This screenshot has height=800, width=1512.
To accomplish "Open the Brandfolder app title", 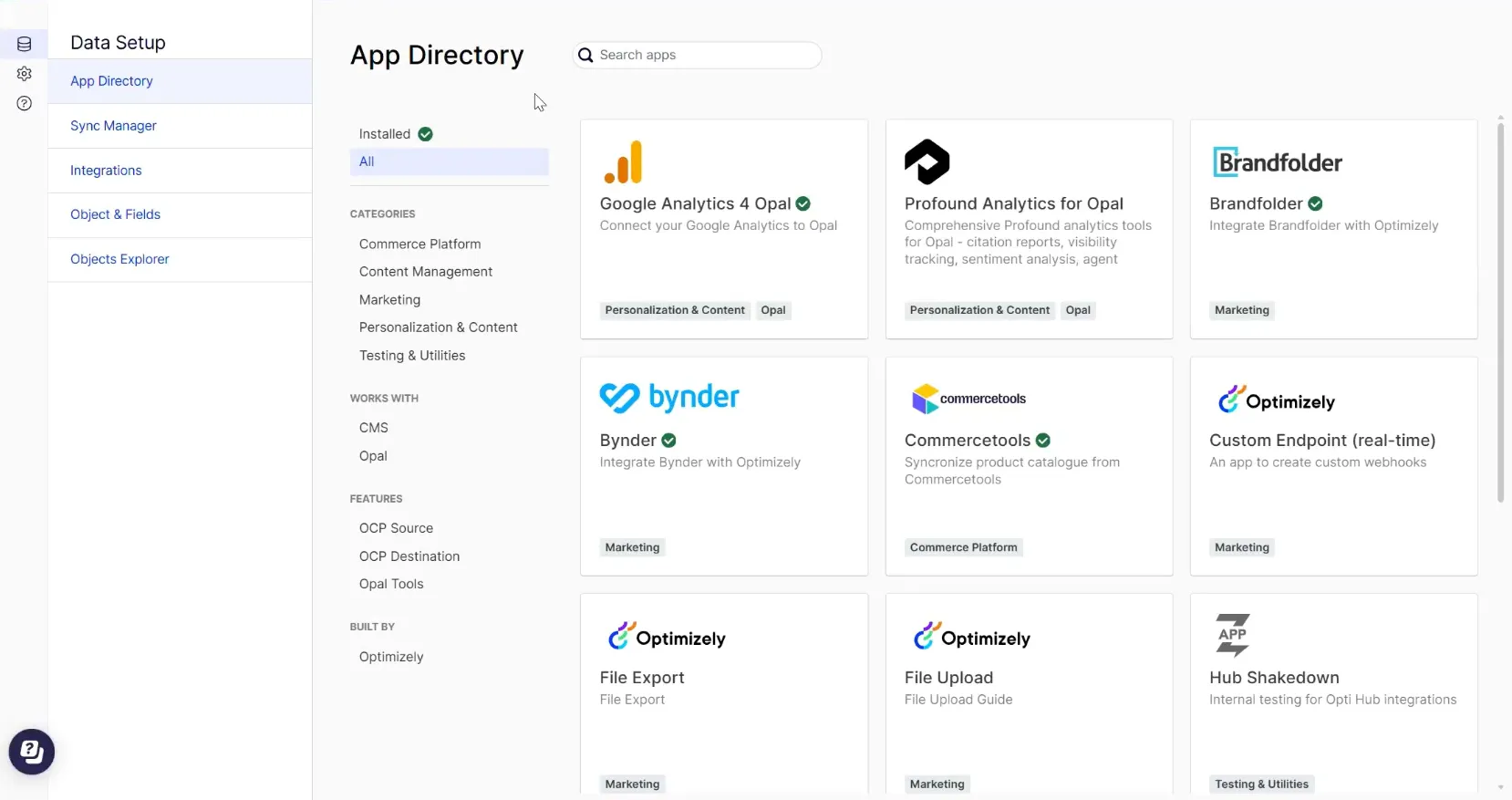I will point(1256,203).
